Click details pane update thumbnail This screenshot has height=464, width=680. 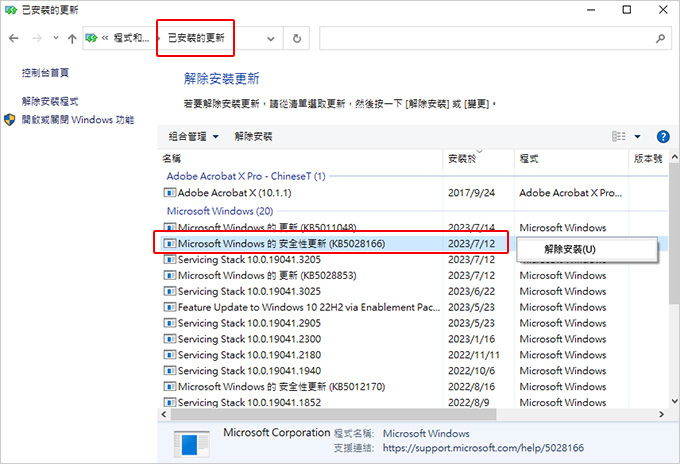point(191,444)
